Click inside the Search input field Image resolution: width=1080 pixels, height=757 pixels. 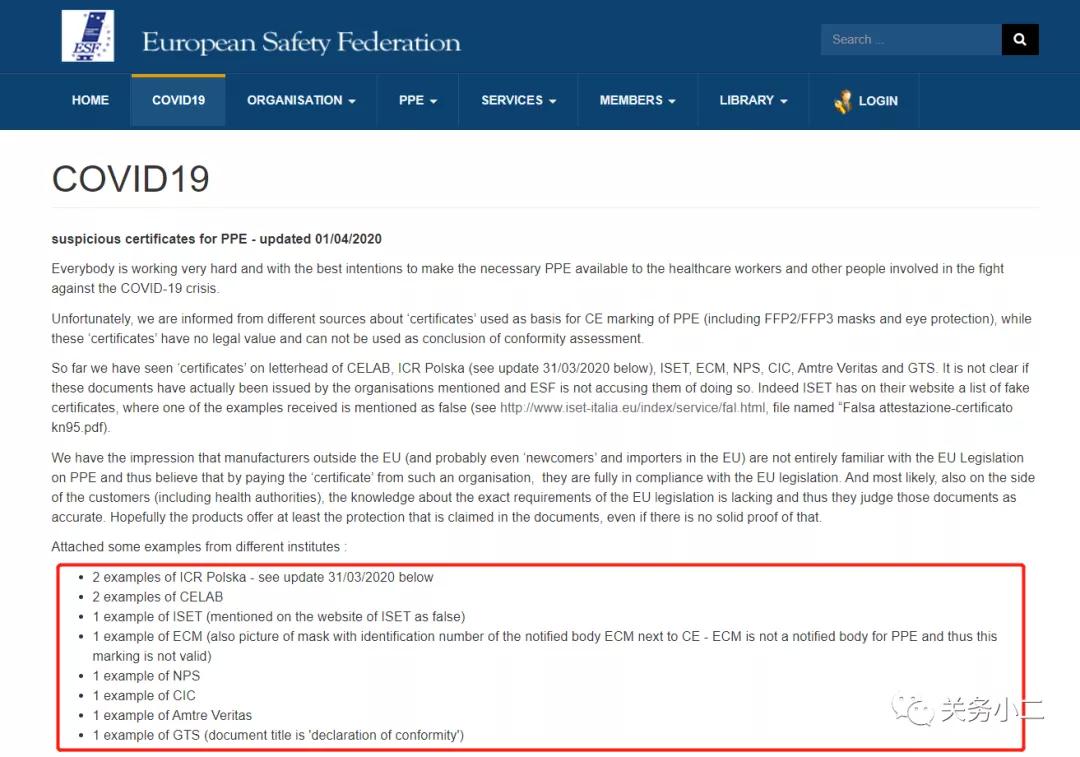[905, 39]
